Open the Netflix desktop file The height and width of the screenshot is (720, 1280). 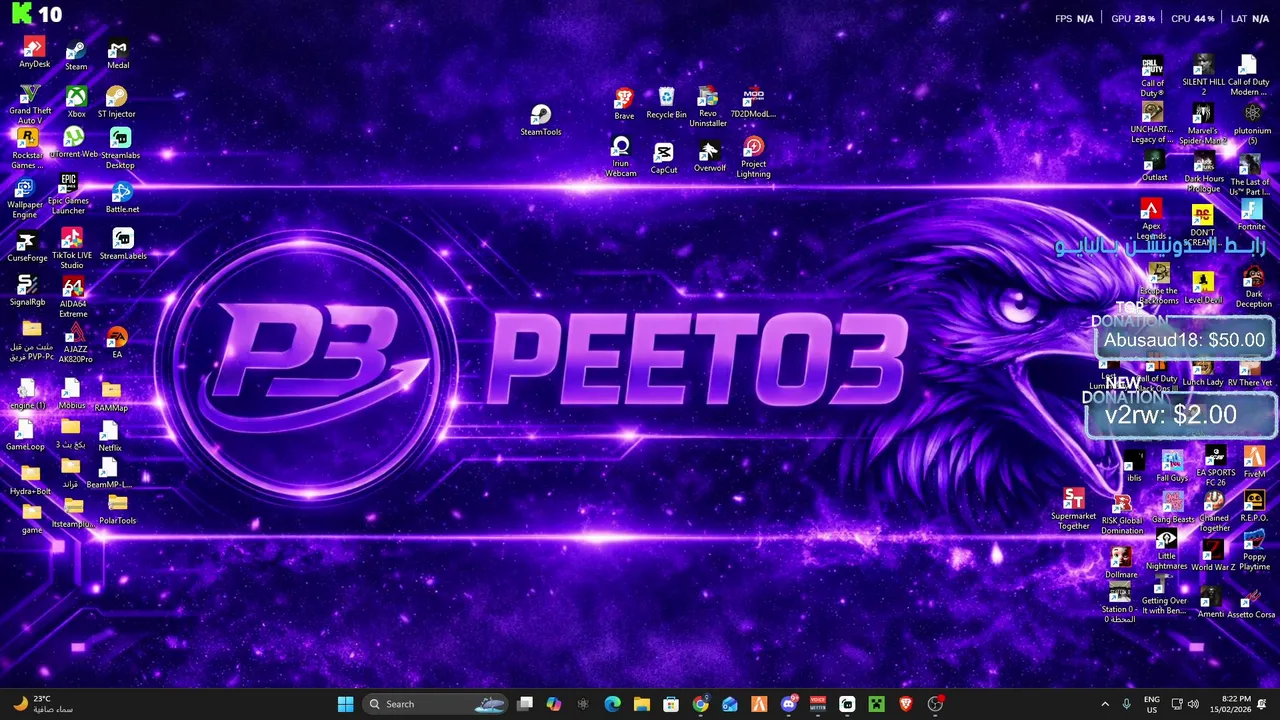(x=109, y=436)
